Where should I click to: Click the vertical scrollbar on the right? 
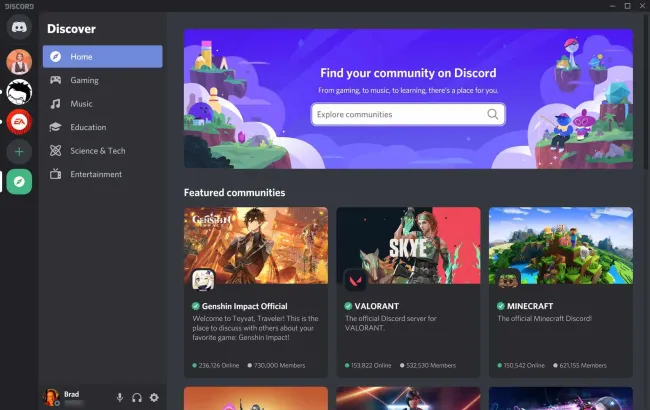(x=646, y=91)
